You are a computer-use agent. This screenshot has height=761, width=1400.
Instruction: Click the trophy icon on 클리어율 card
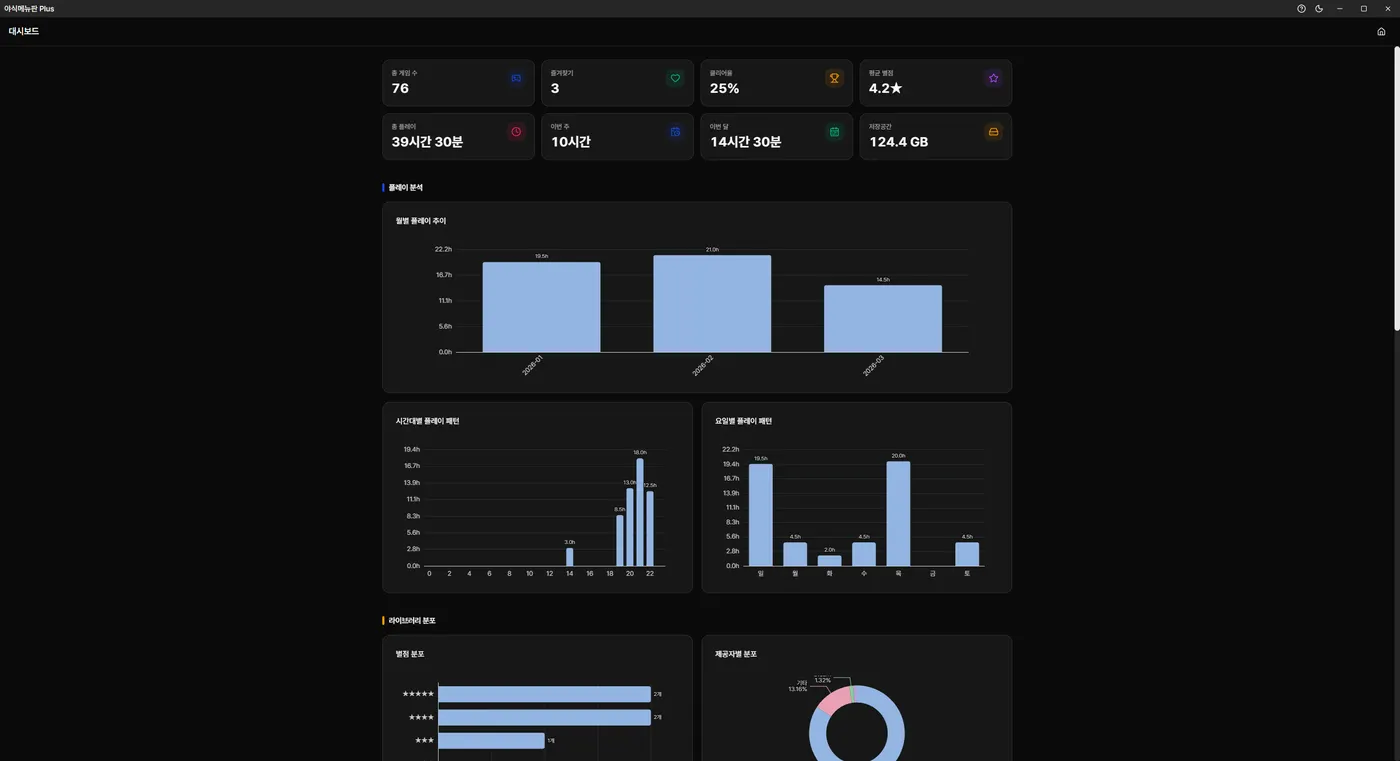[x=834, y=78]
